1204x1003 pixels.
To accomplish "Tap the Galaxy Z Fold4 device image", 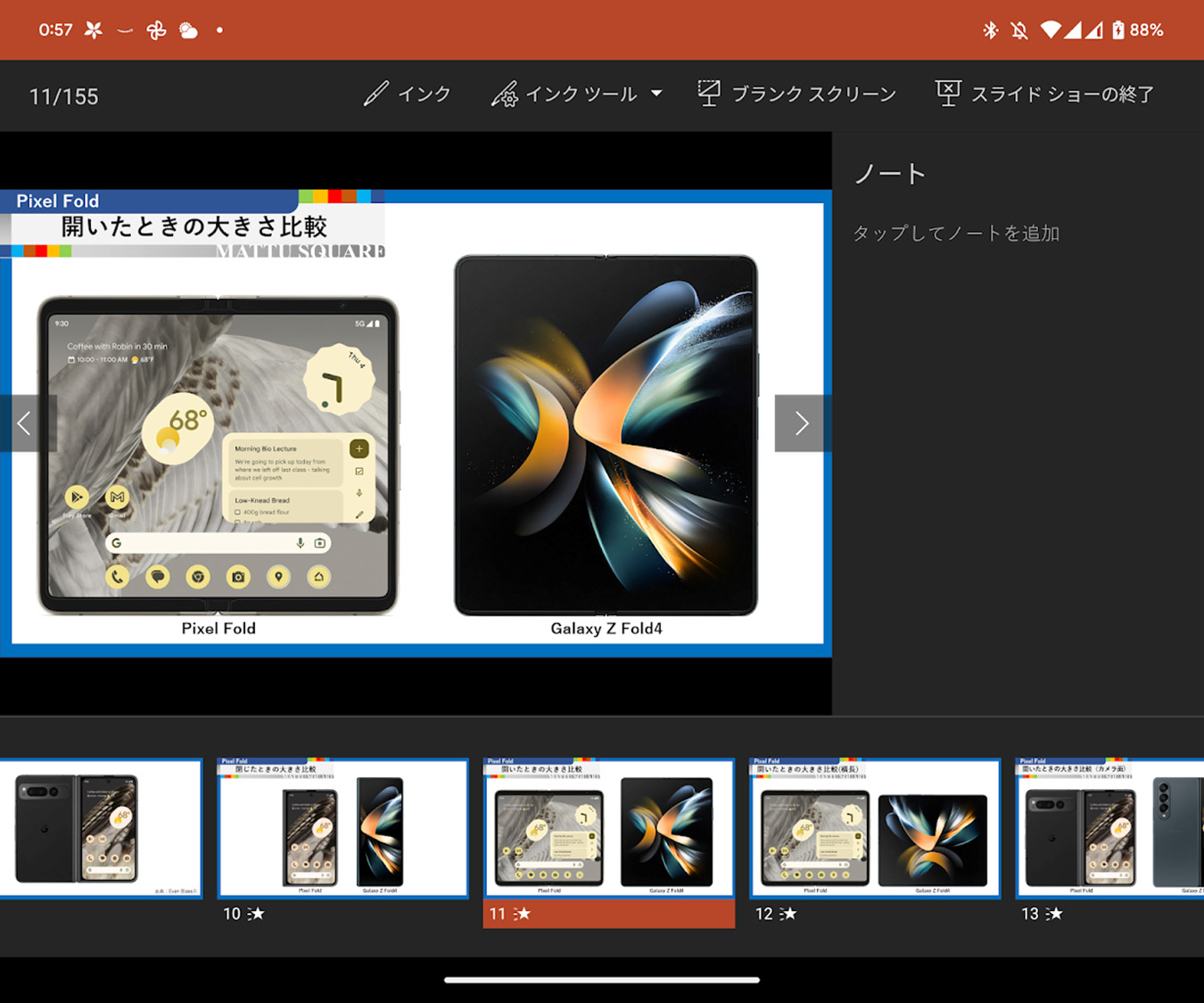I will [606, 435].
